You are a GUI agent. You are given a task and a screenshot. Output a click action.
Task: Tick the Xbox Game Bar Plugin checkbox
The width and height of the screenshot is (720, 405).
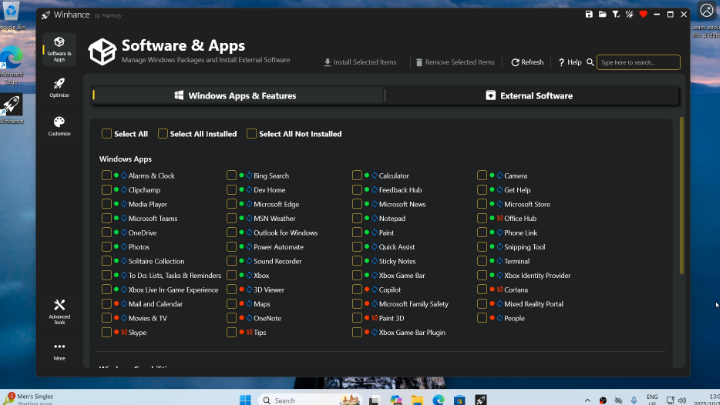coord(357,332)
